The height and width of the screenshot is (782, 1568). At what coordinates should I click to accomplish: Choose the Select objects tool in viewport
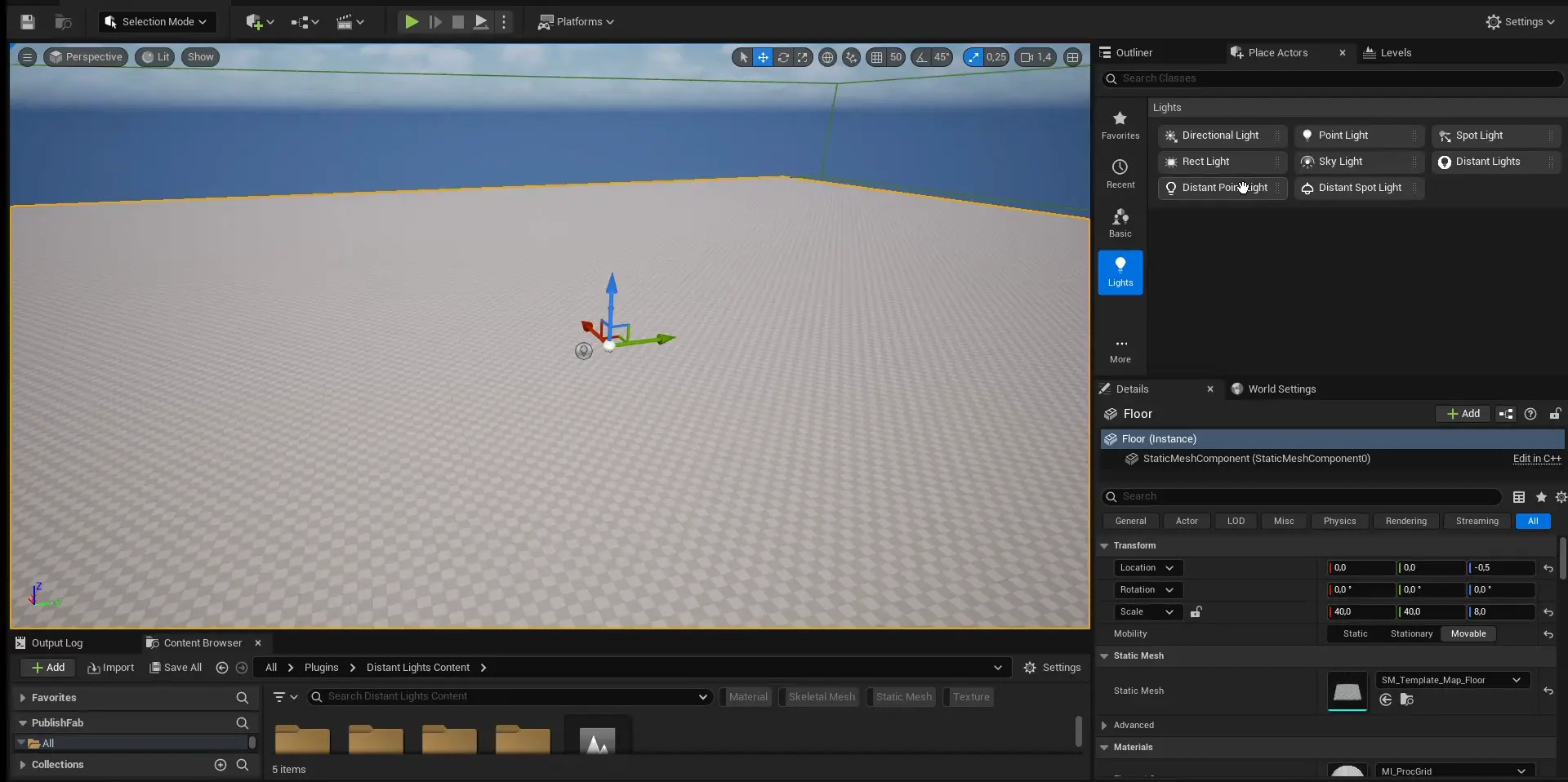[743, 57]
